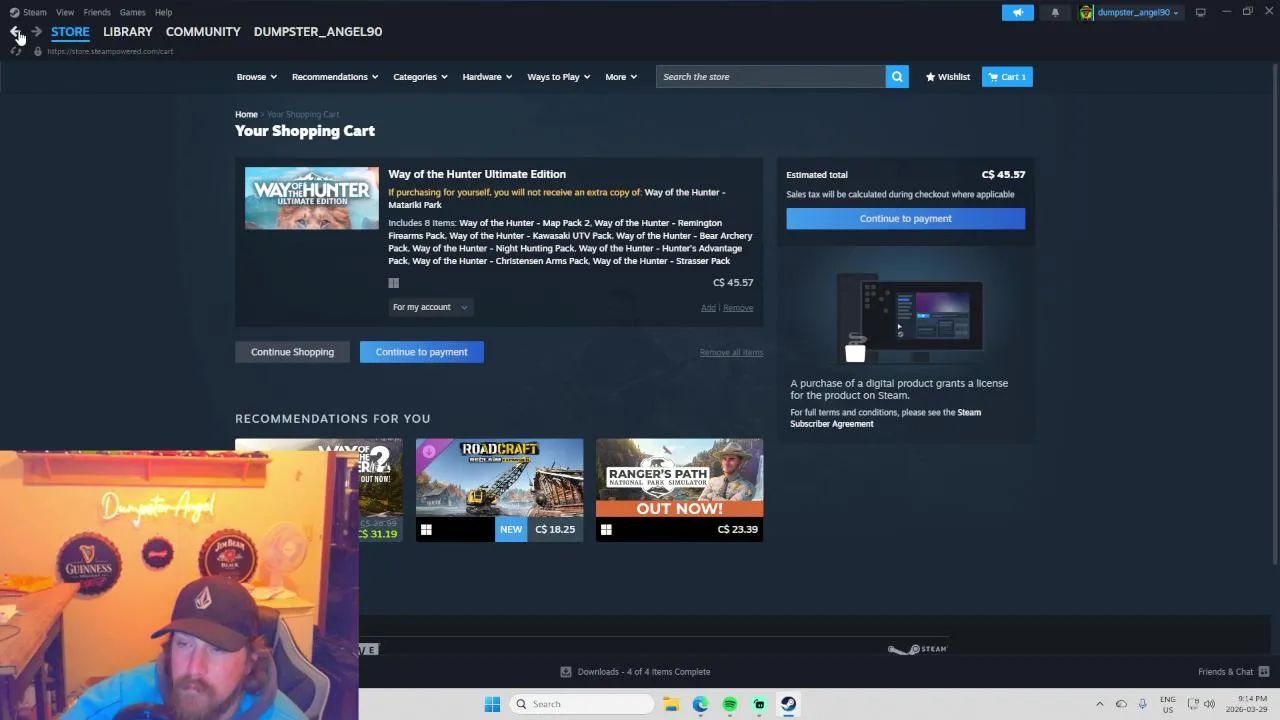
Task: Open the Games menu
Action: (132, 12)
